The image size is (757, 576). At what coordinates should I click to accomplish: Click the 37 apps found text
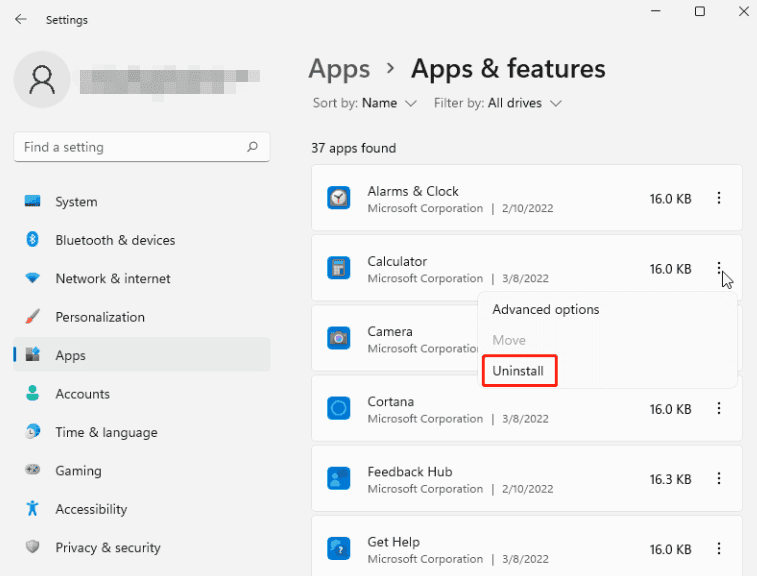click(353, 148)
